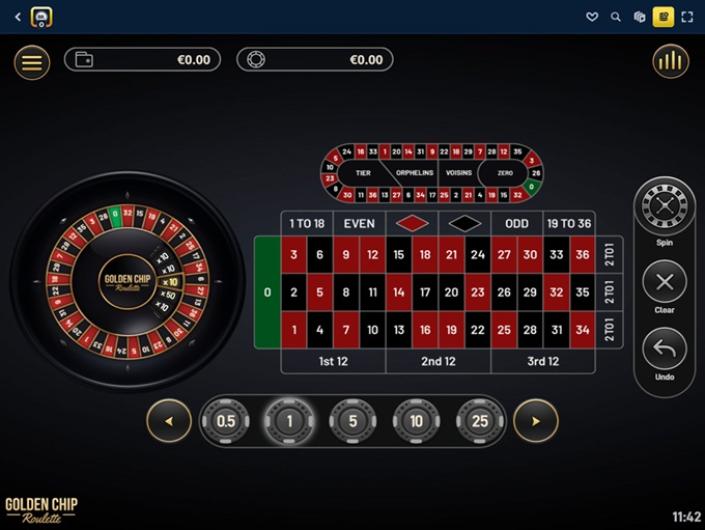Enter fullscreen mode icon
Image resolution: width=705 pixels, height=530 pixels.
[687, 17]
